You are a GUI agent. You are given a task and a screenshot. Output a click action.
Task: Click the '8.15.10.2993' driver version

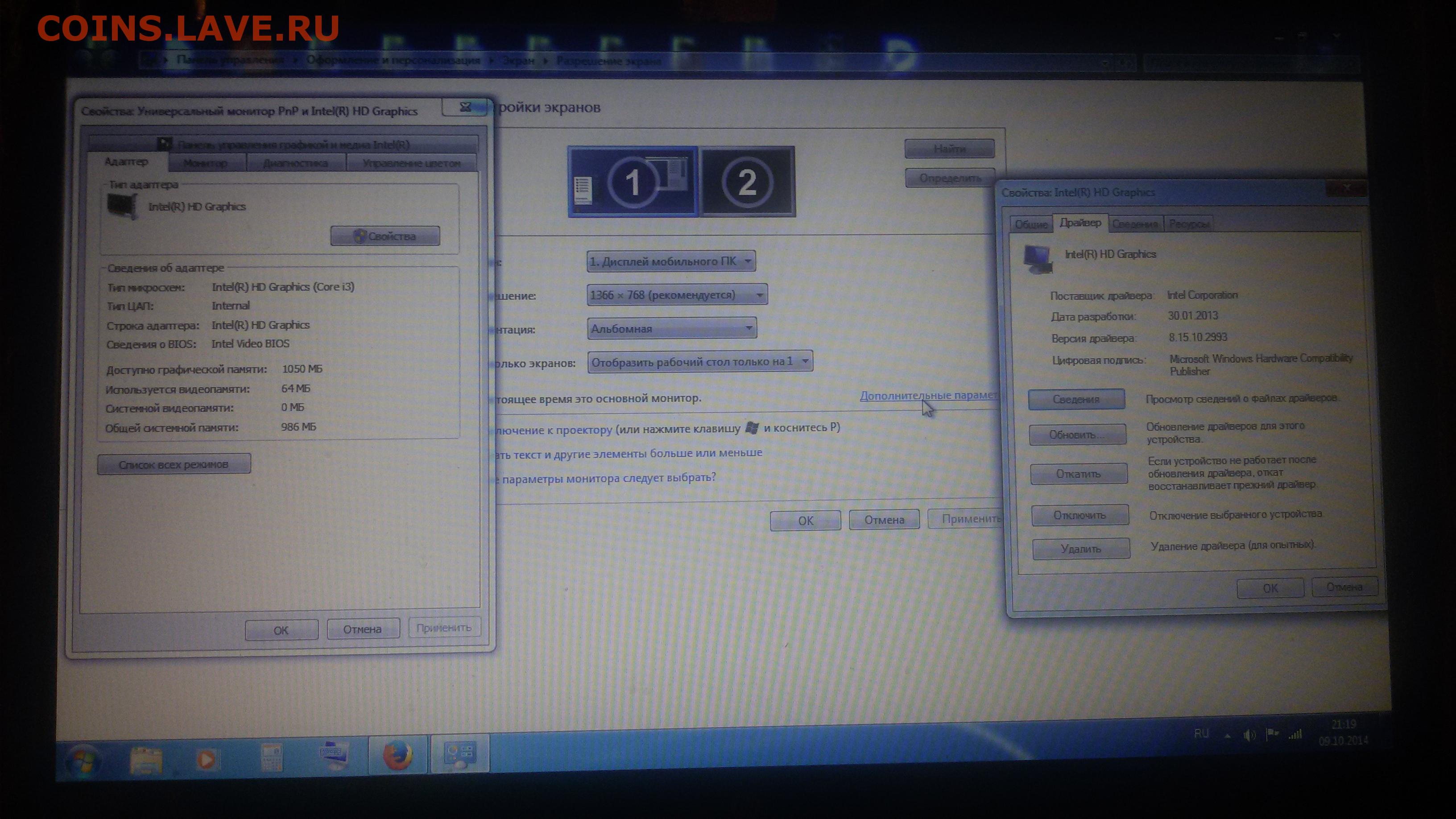click(1198, 337)
